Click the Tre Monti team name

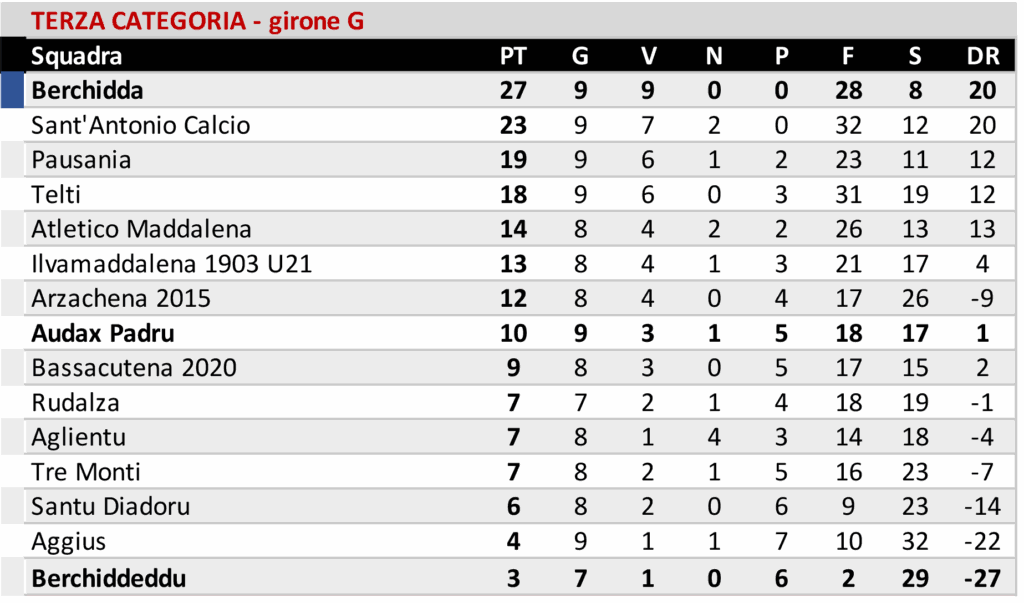click(86, 472)
